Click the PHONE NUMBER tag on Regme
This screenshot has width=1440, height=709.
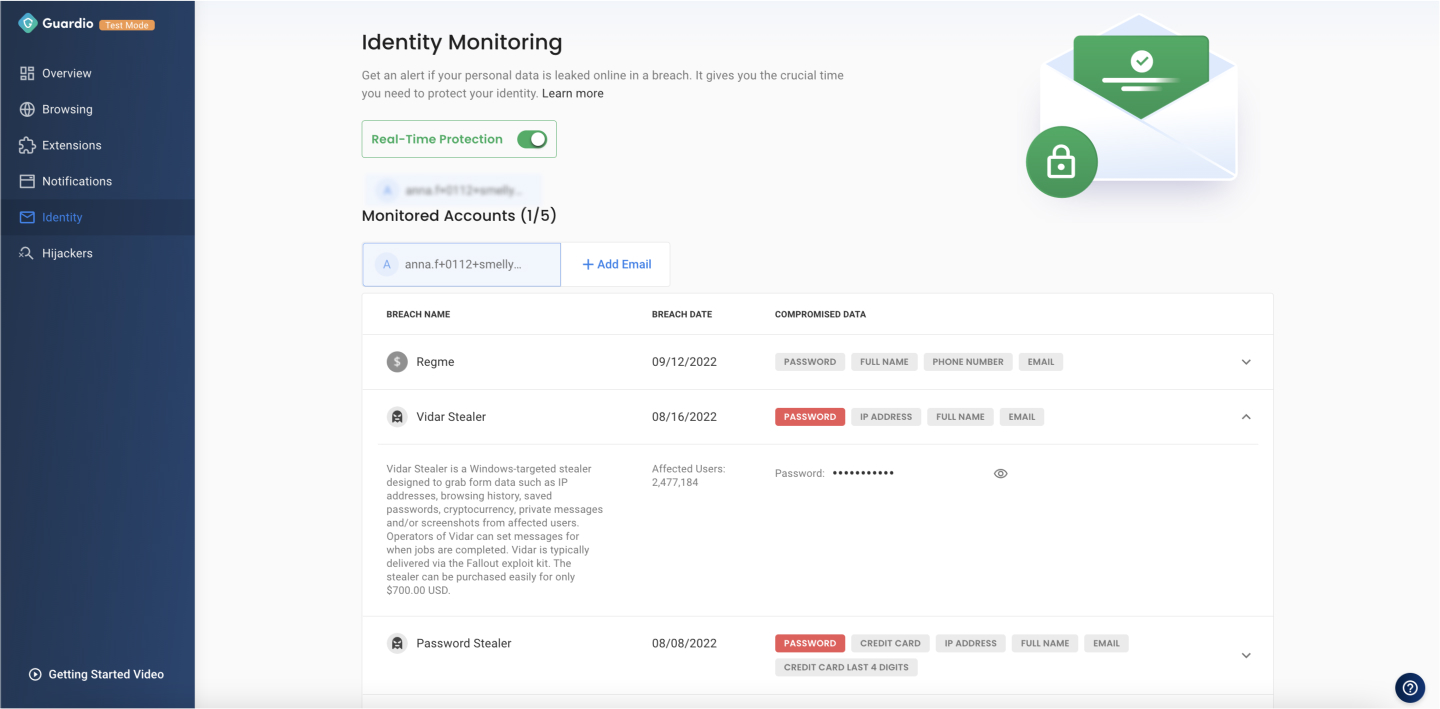[968, 362]
